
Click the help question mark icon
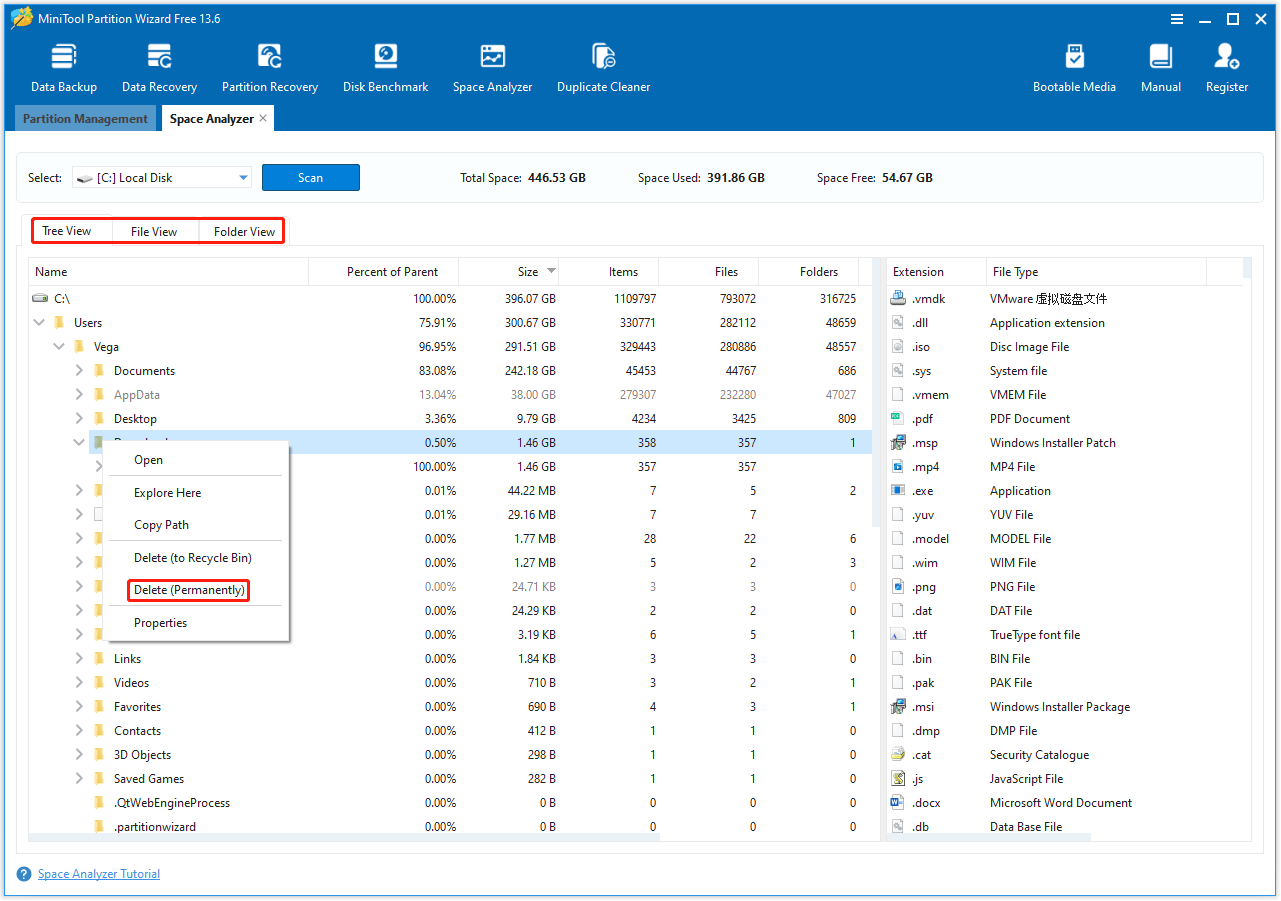tap(22, 873)
